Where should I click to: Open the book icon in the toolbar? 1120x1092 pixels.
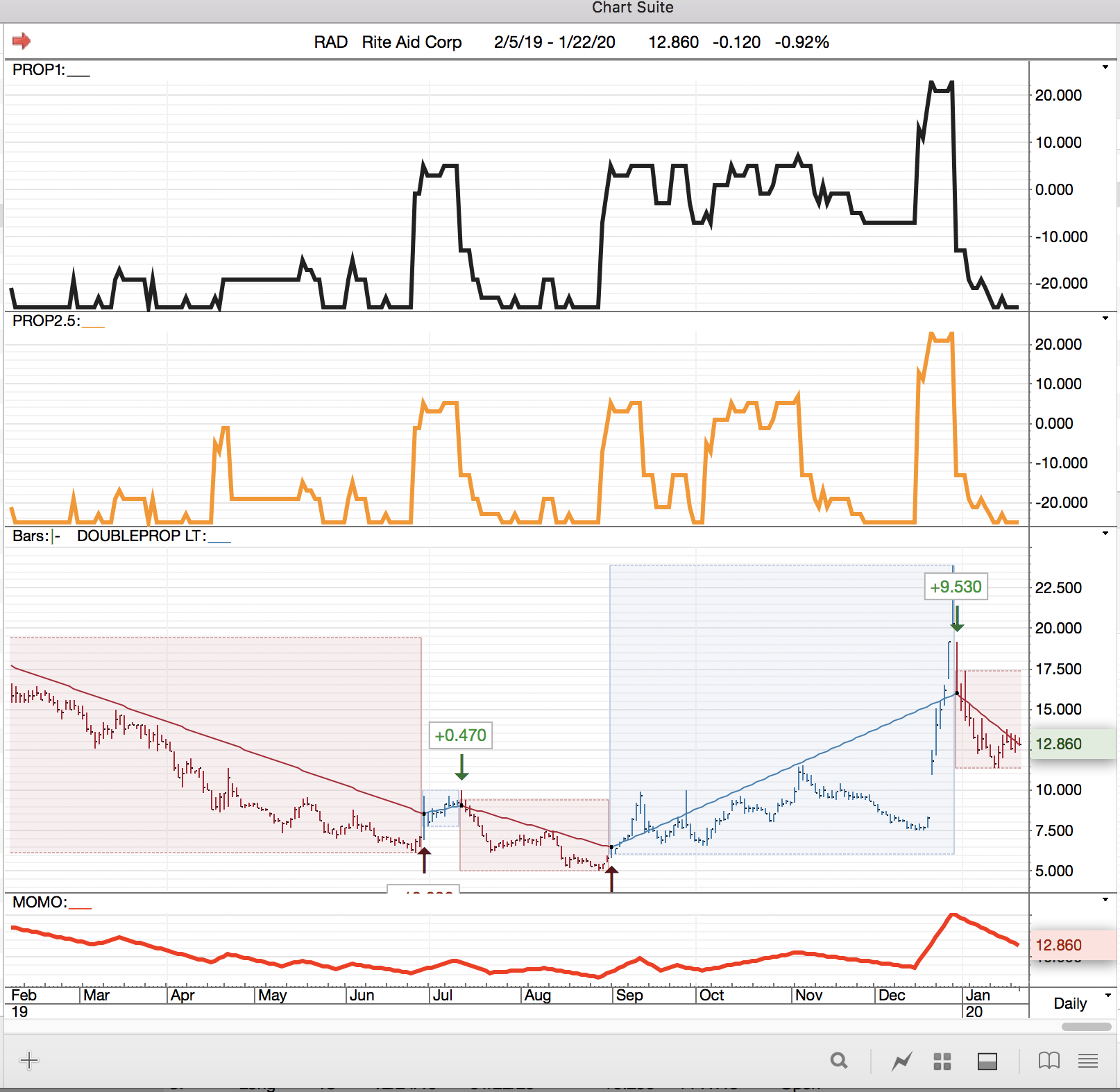[x=1049, y=1061]
